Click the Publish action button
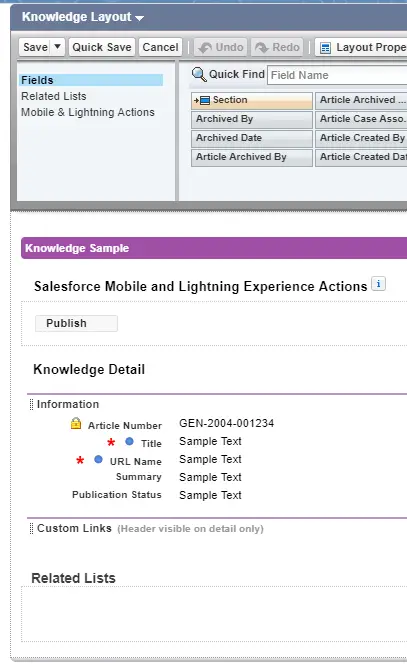 click(x=76, y=323)
